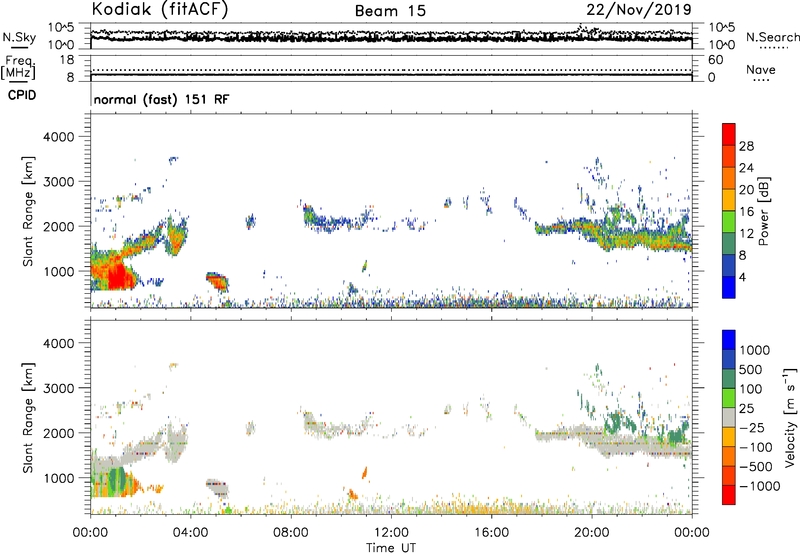Click the date '22/Nov/2019'
The width and height of the screenshot is (800, 554).
(x=639, y=10)
